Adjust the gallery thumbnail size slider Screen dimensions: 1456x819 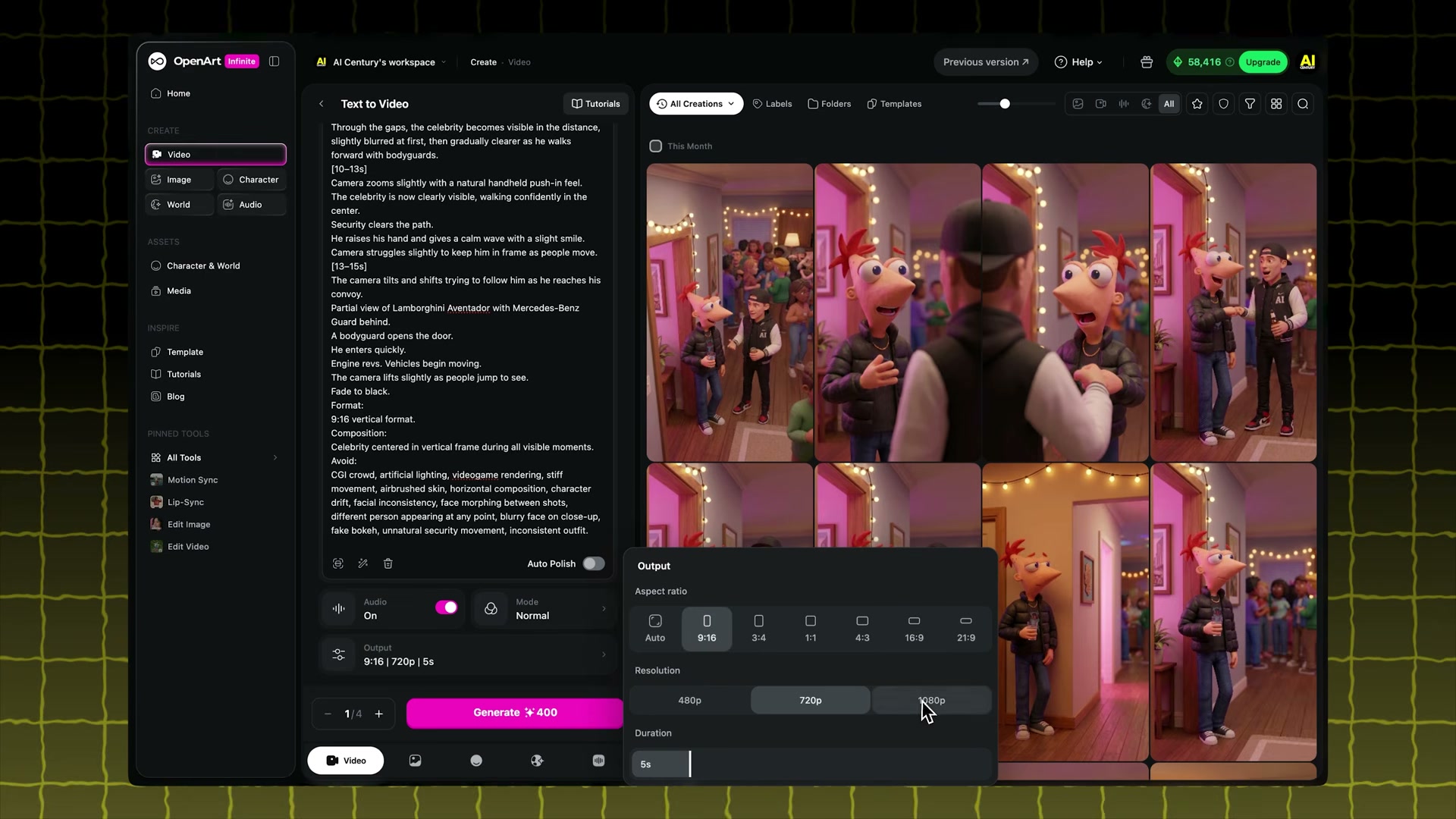click(1016, 104)
